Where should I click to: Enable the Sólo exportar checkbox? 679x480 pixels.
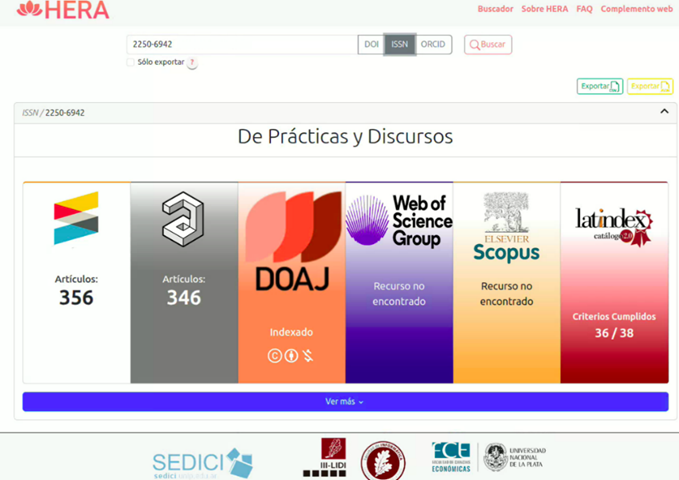(130, 62)
